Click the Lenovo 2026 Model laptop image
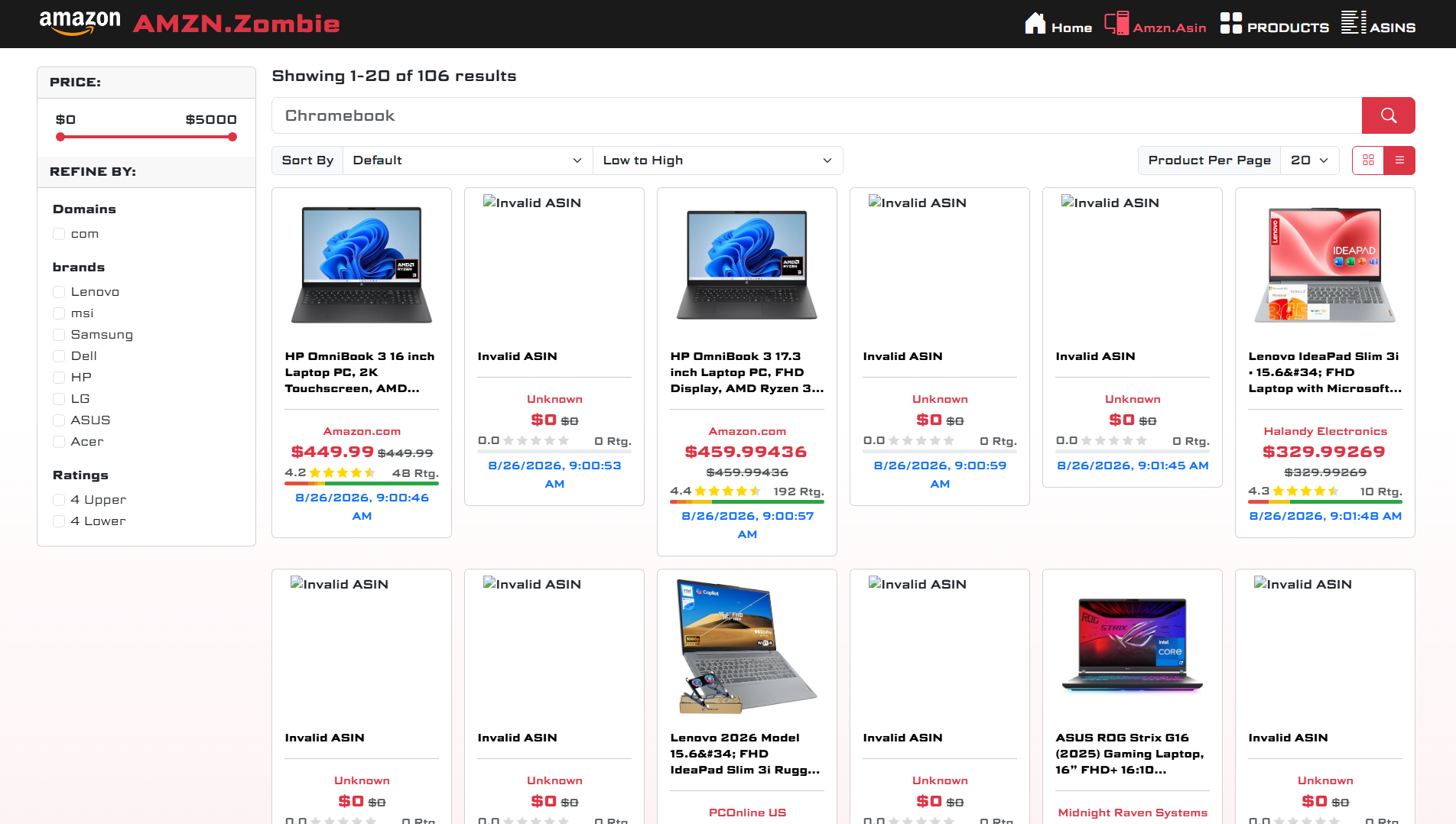1456x824 pixels. (x=747, y=646)
